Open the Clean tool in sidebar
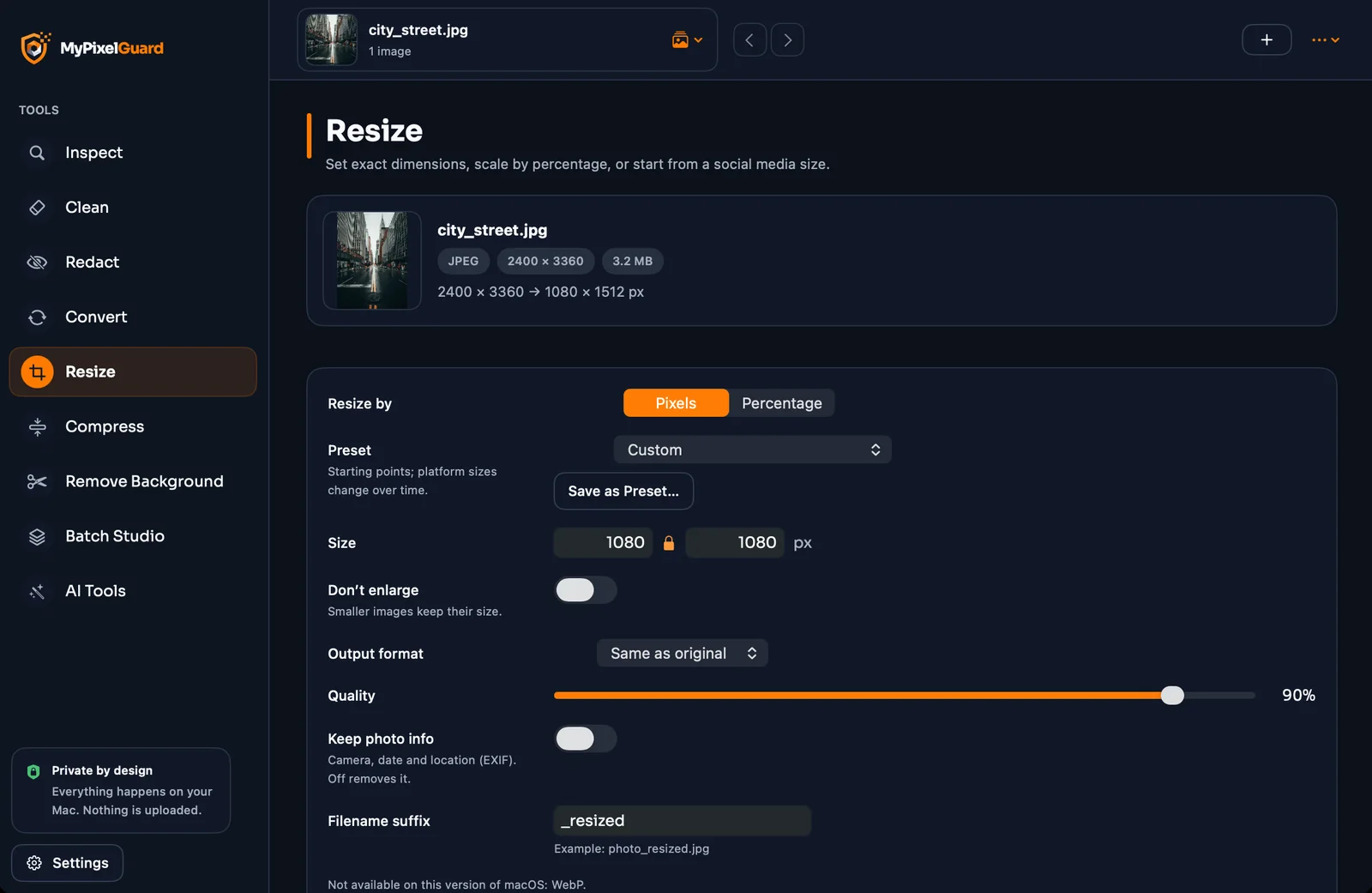Screen dimensions: 1372x893 click(133, 208)
